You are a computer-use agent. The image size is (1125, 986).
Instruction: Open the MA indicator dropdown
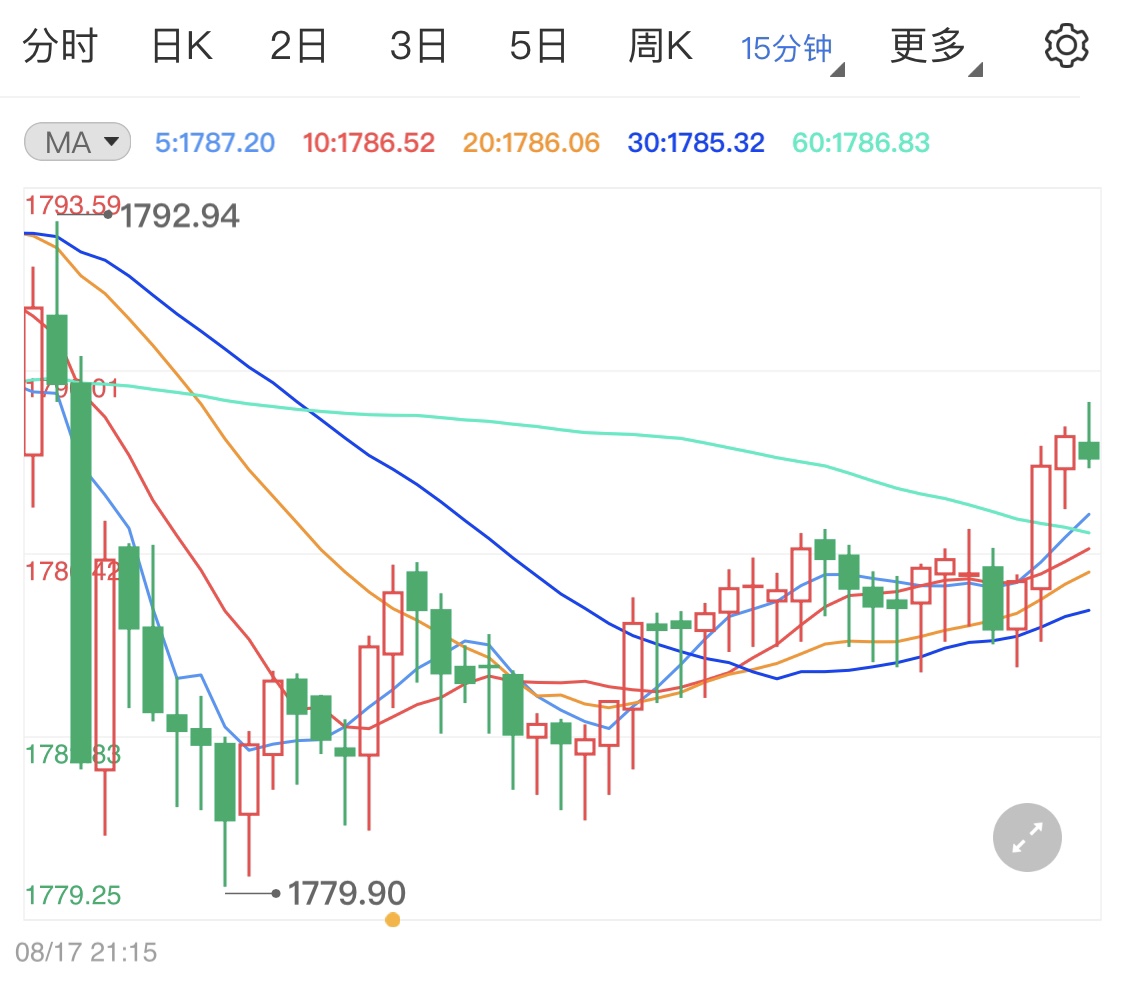[x=77, y=142]
